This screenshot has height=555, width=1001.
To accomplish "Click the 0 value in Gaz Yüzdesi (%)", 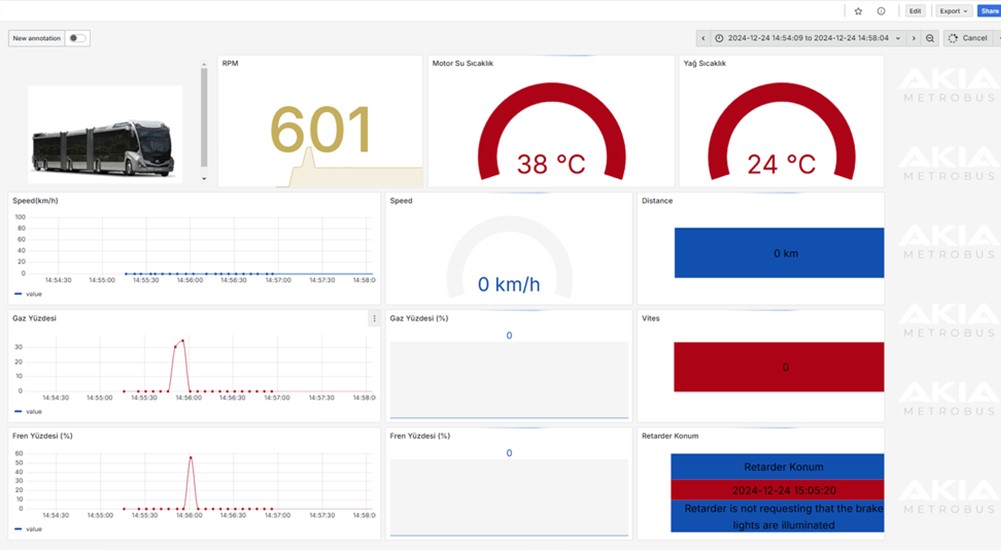I will click(x=509, y=335).
